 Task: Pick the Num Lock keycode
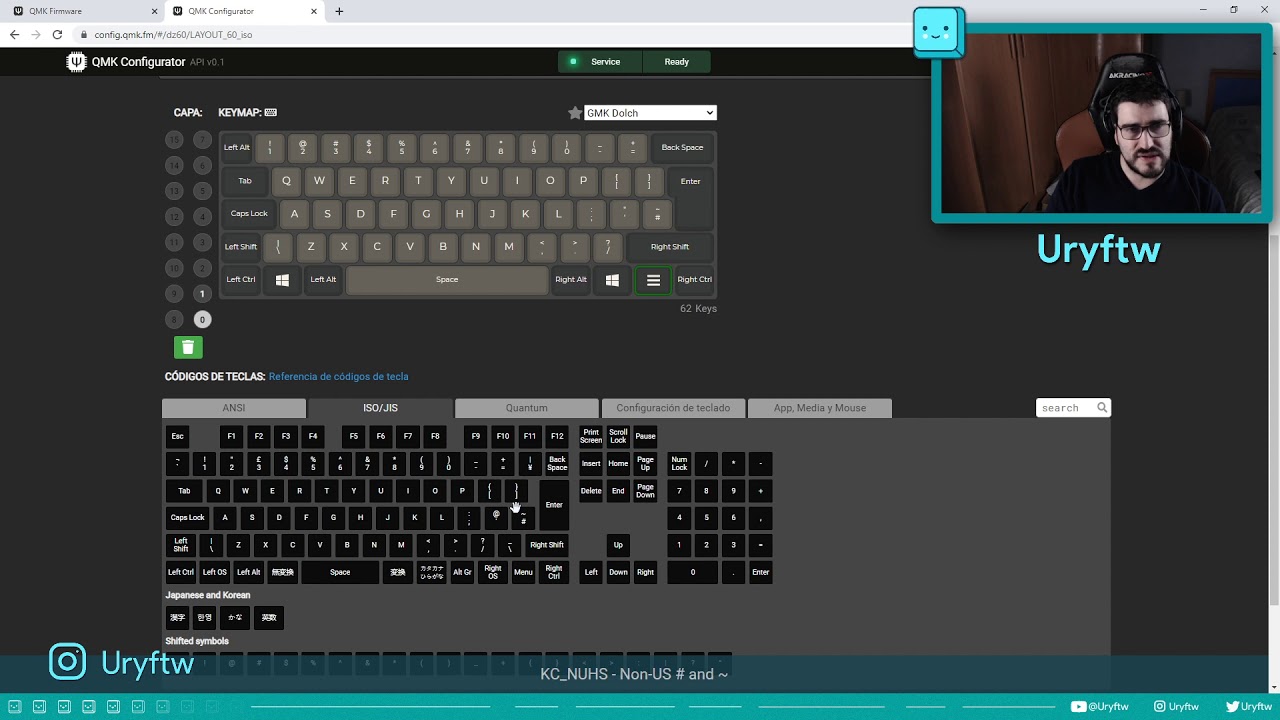[679, 464]
